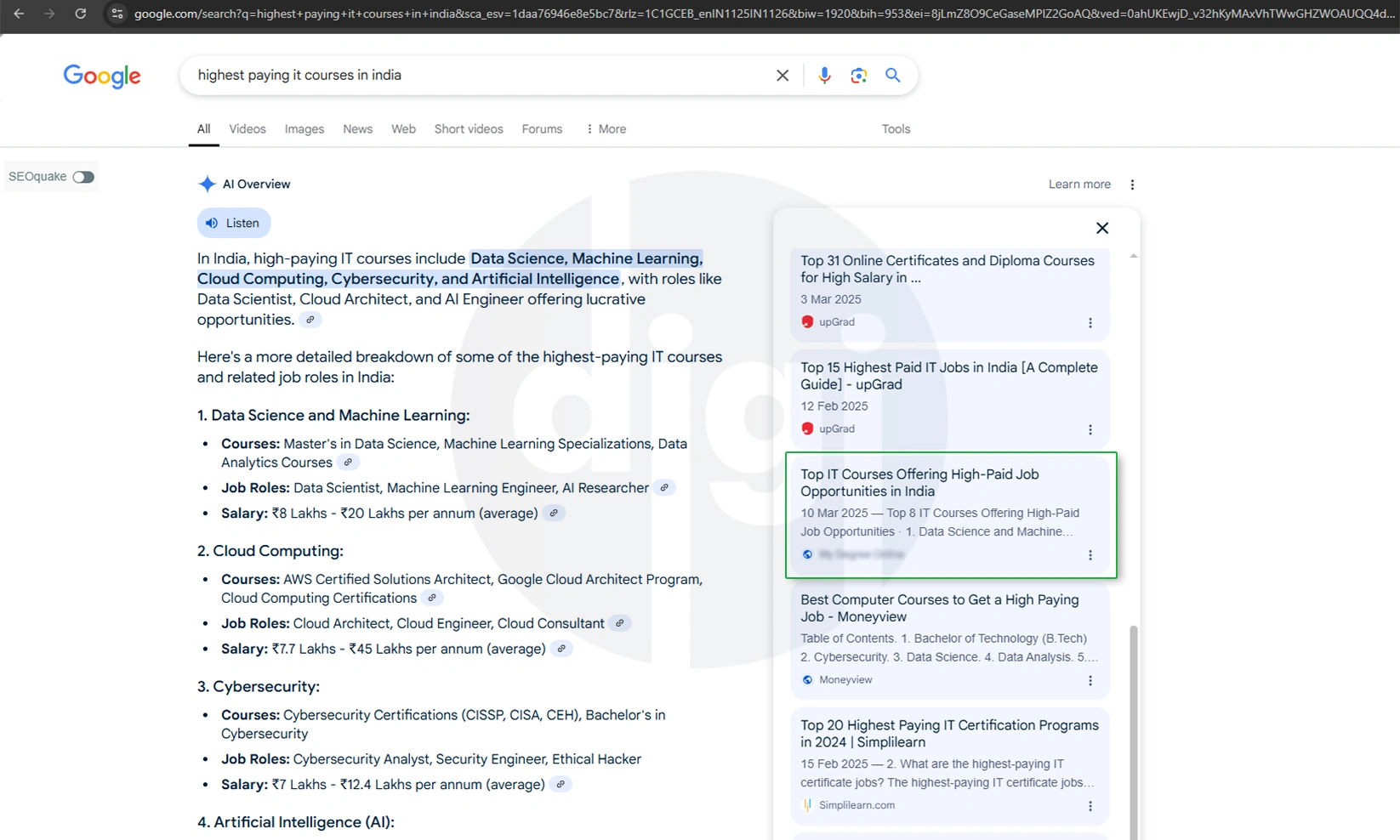Click the '1. Data Science and Machine Learning:' heading

333,416
